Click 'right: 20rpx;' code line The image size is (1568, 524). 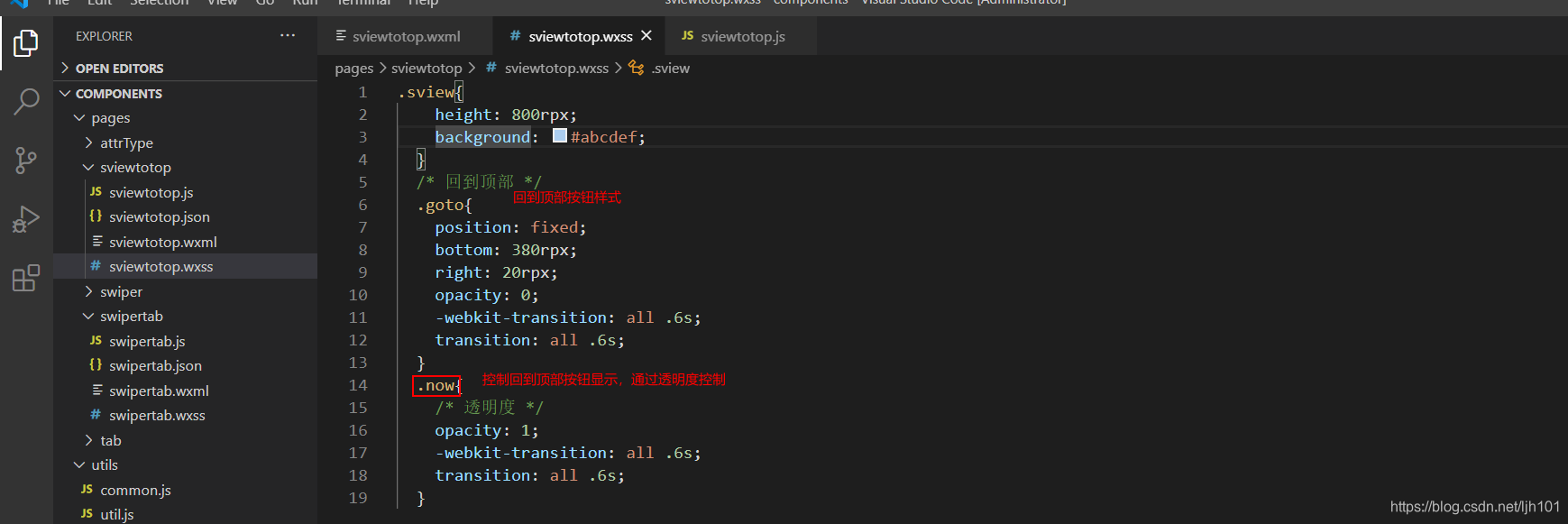coord(496,272)
